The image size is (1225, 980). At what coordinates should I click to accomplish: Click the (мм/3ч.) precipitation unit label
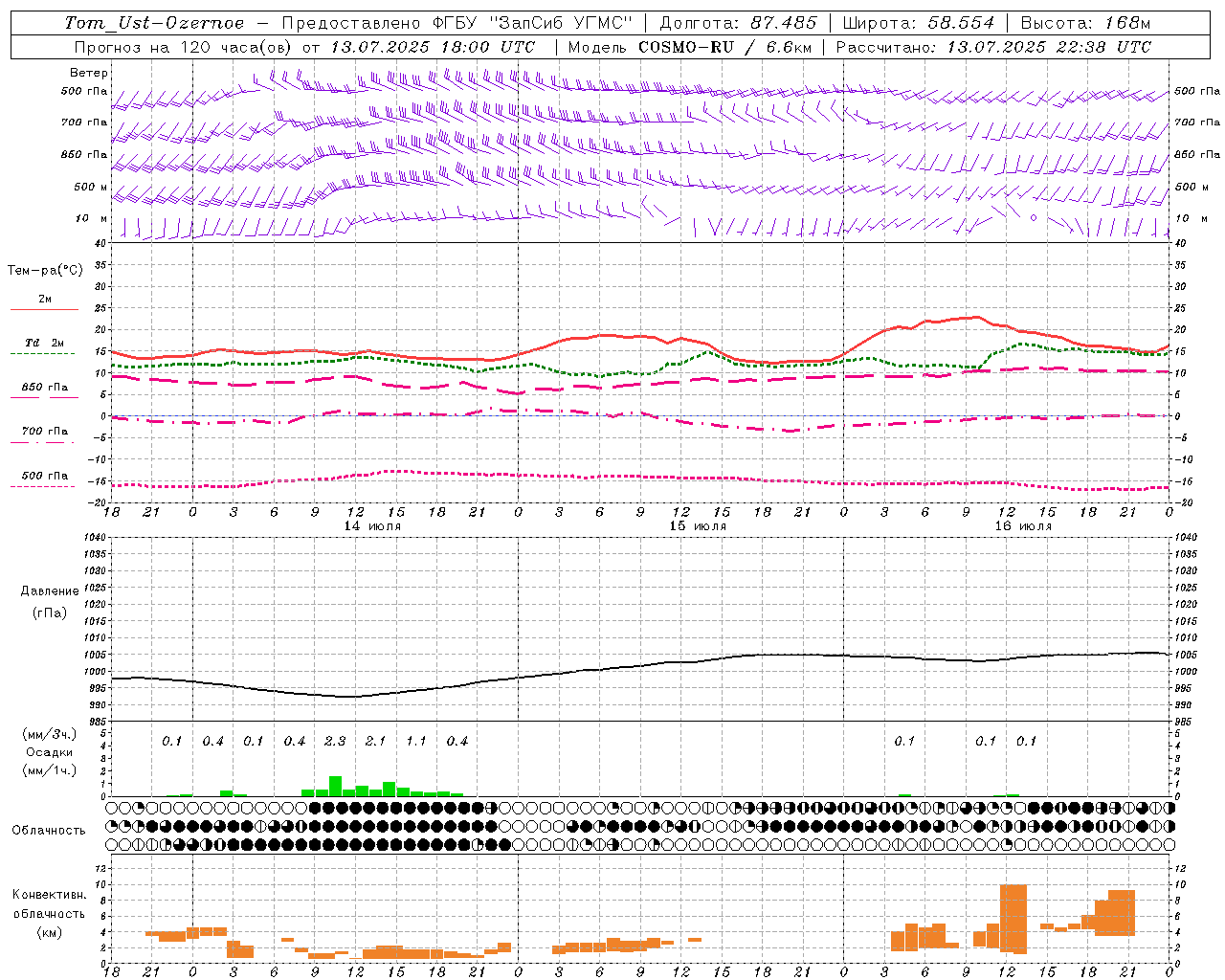(49, 735)
